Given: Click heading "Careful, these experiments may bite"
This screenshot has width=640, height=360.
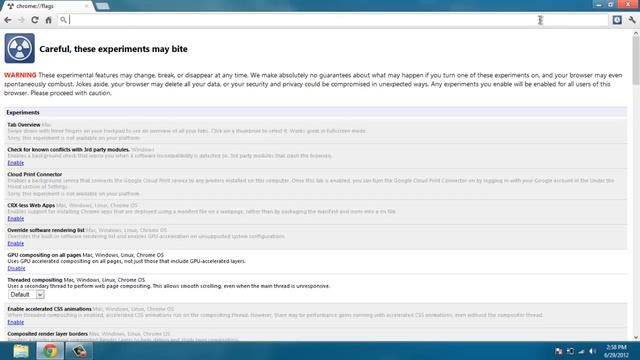Looking at the screenshot, I should coord(113,49).
